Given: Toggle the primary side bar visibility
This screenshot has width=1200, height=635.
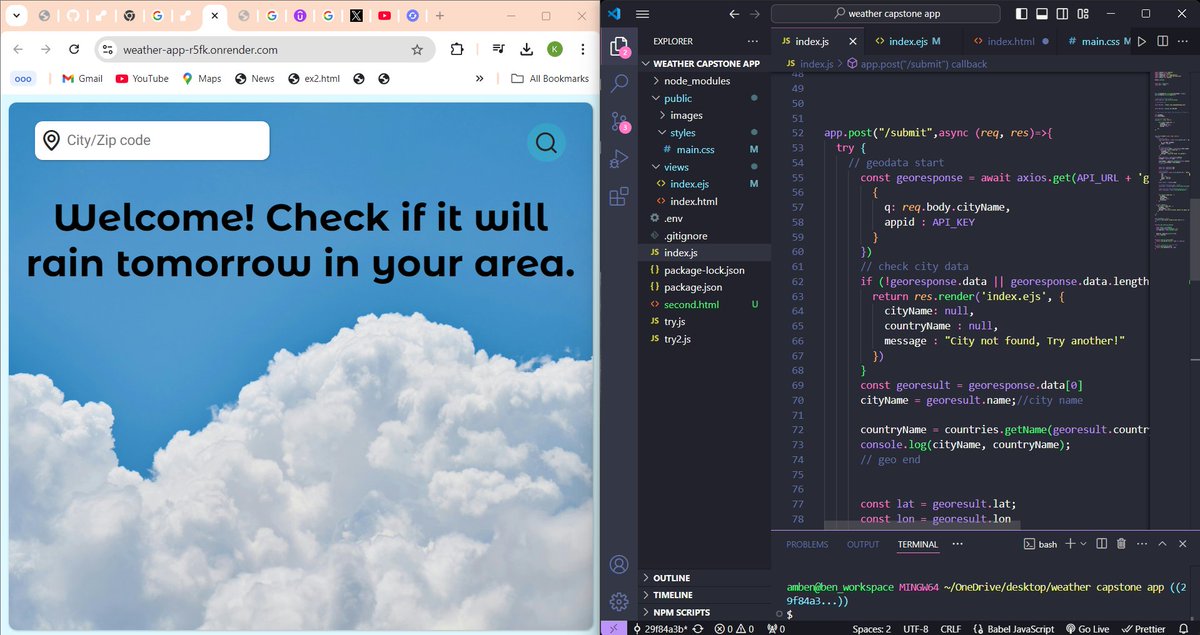Looking at the screenshot, I should tap(1022, 14).
